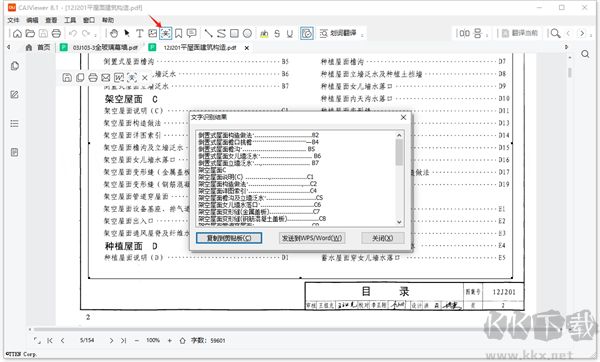
Task: Open the 窗口 menu
Action: [x=89, y=20]
